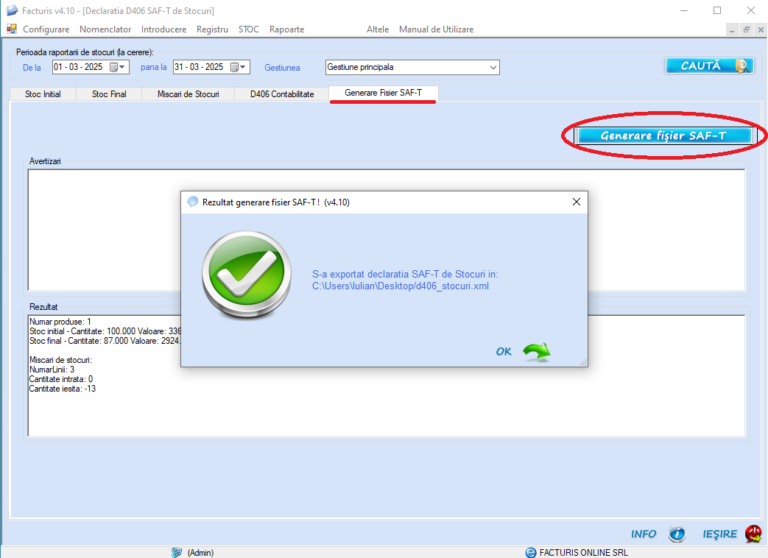
Task: Switch to the Miscari de Stocuri tab
Action: [188, 93]
